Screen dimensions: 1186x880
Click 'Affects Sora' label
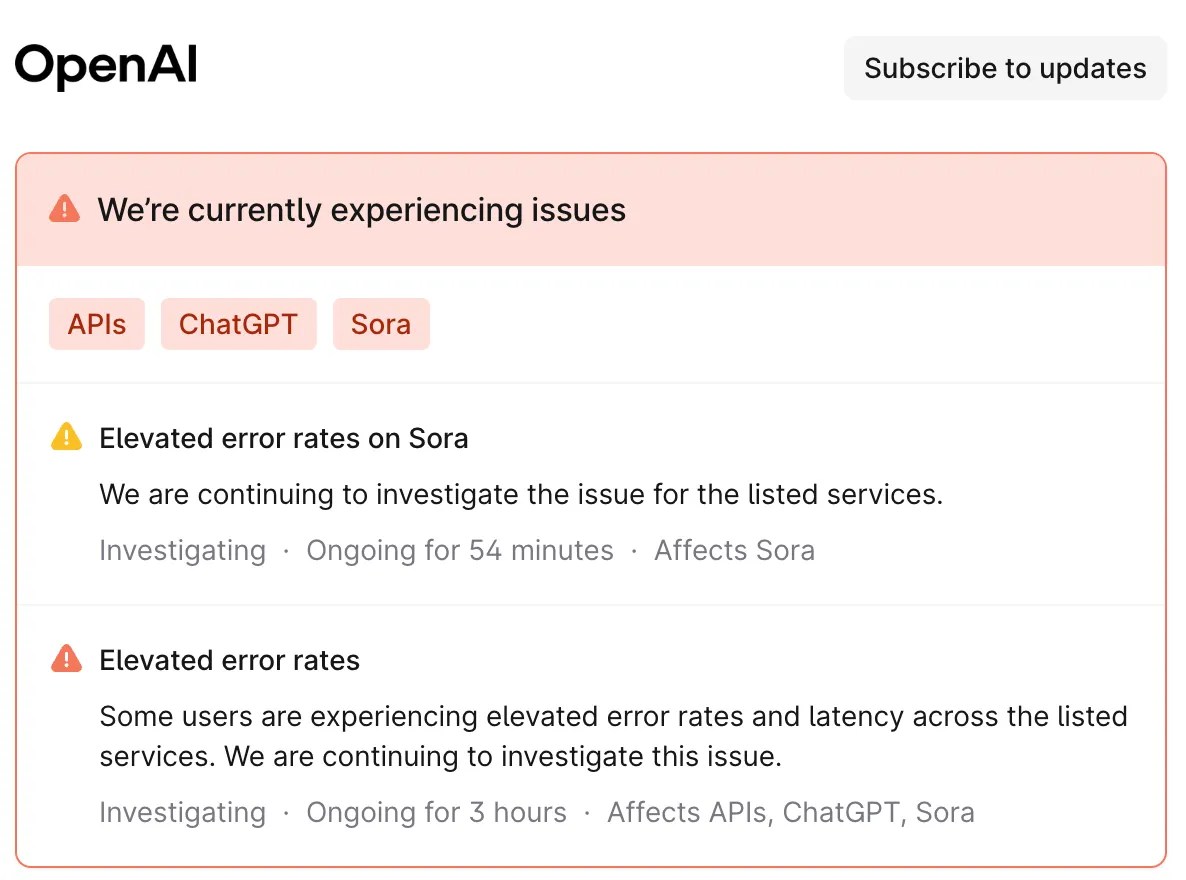point(734,550)
